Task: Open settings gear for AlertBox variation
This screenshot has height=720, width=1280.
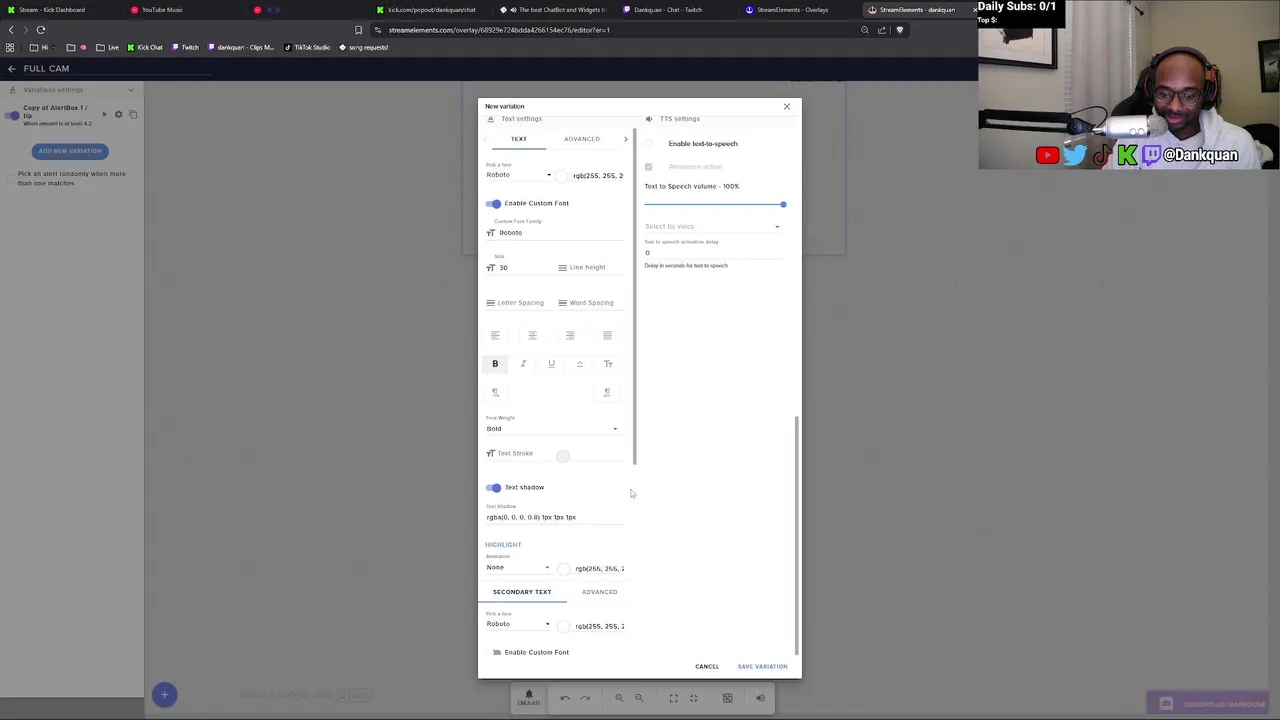Action: [x=118, y=114]
